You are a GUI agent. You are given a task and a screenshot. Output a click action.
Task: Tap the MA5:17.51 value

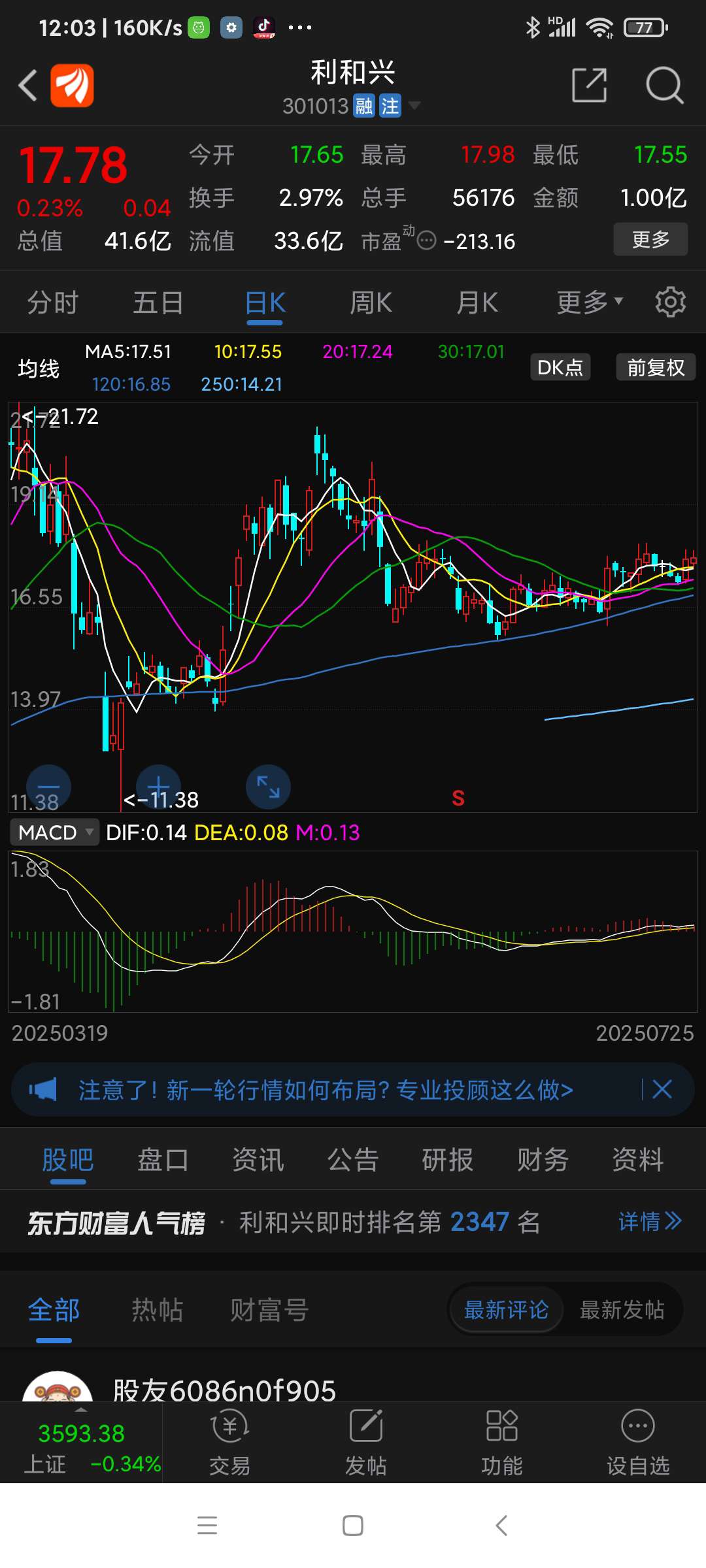point(128,351)
